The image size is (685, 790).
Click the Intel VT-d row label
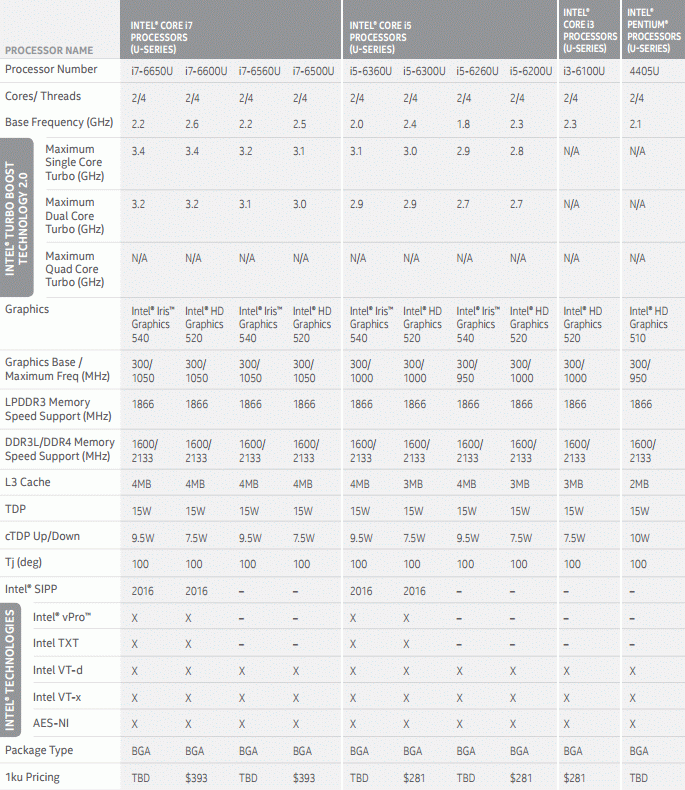[x=57, y=670]
